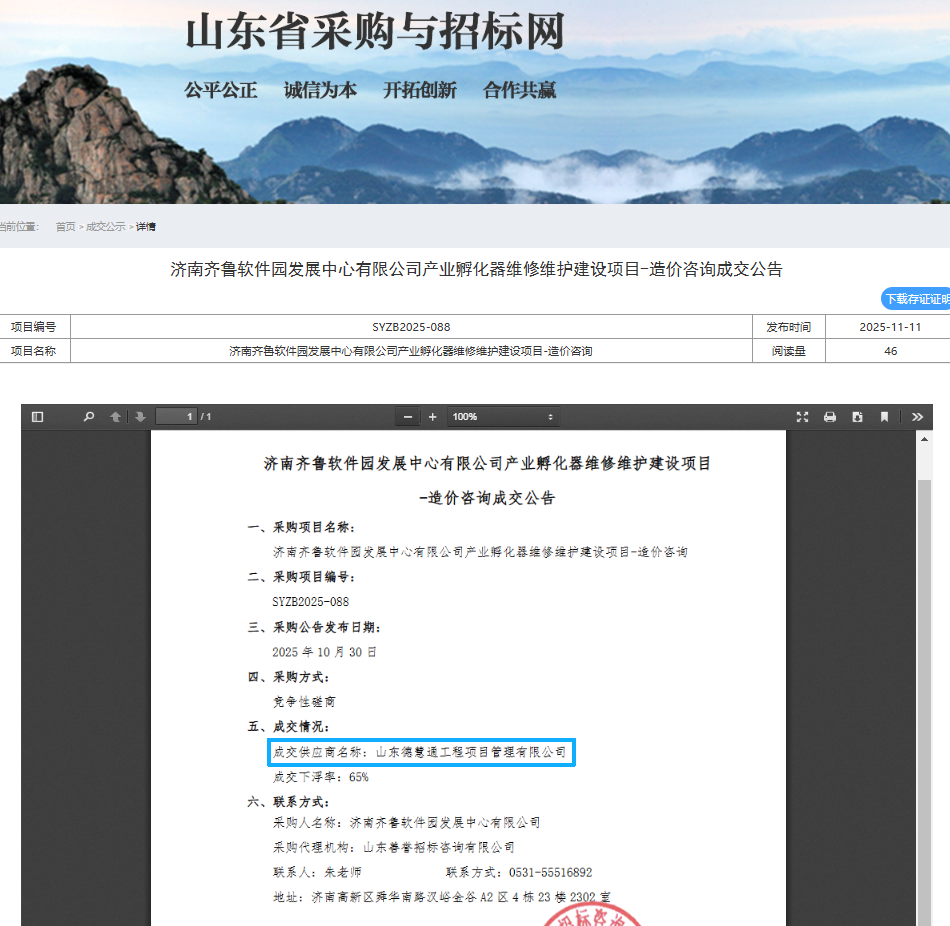Print the PDF announcement document

[x=829, y=416]
